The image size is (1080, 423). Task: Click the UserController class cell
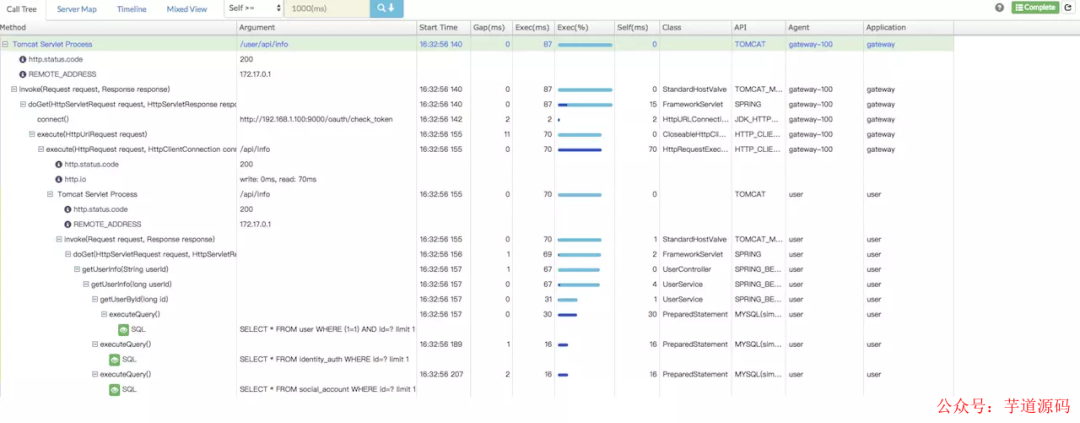pyautogui.click(x=687, y=269)
